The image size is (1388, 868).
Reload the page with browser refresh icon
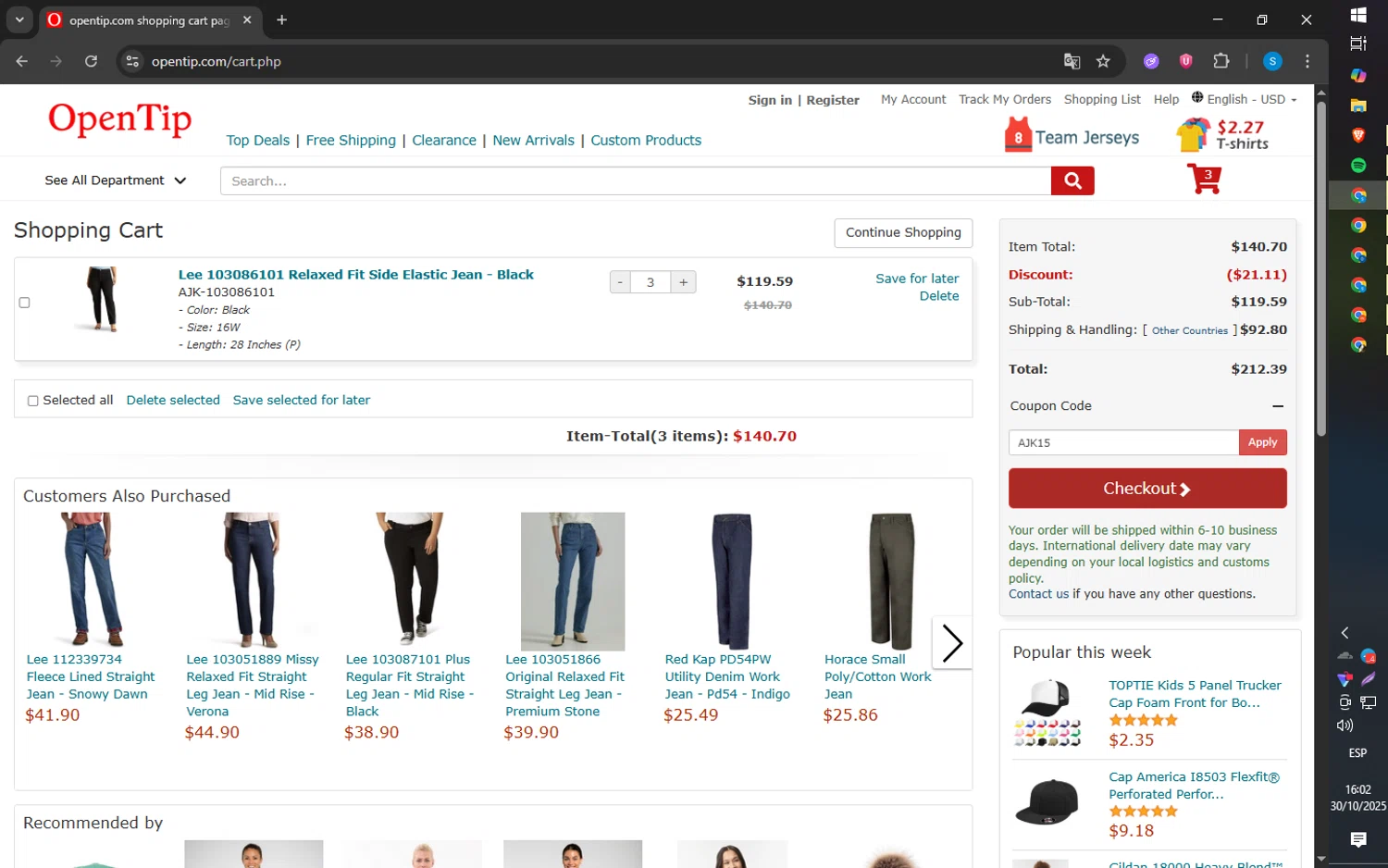(91, 61)
